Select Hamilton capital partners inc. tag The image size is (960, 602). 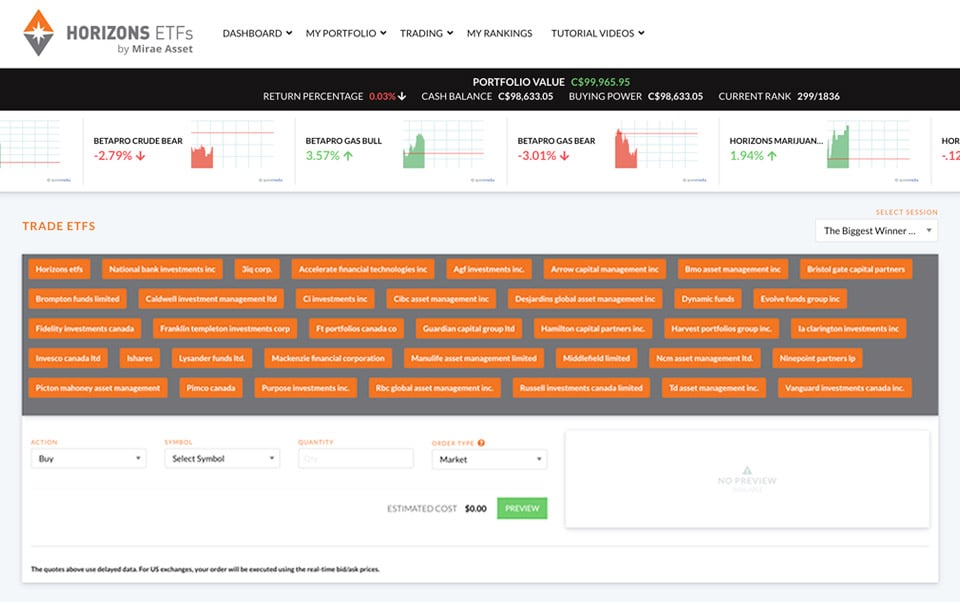593,328
